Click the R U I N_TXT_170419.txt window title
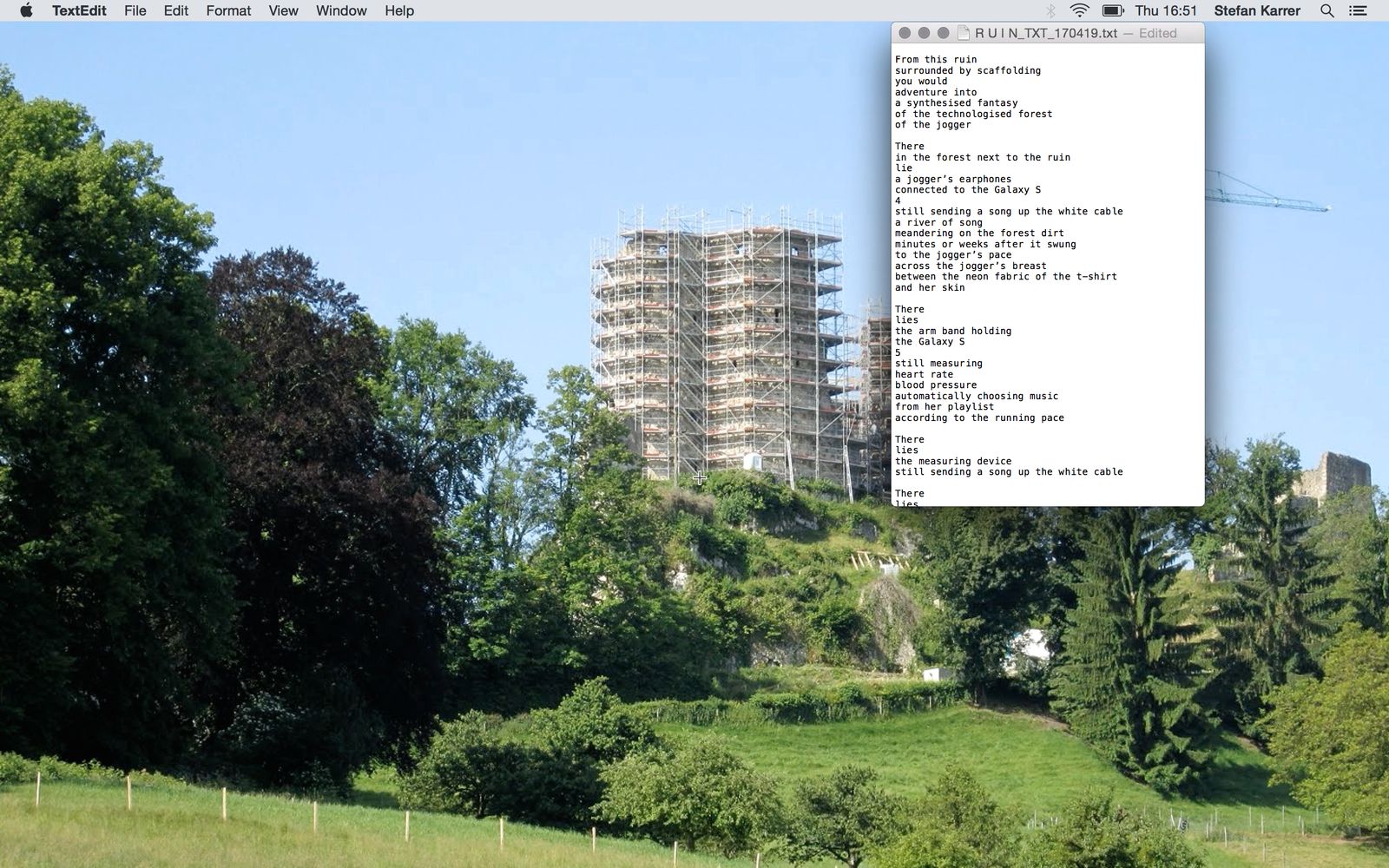Image resolution: width=1389 pixels, height=868 pixels. click(x=1045, y=33)
